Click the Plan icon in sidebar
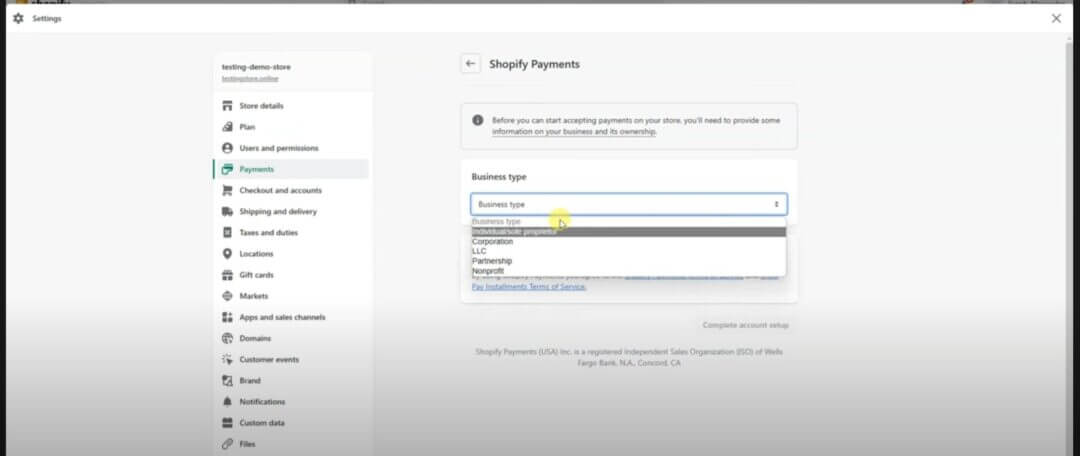1080x456 pixels. coord(227,127)
